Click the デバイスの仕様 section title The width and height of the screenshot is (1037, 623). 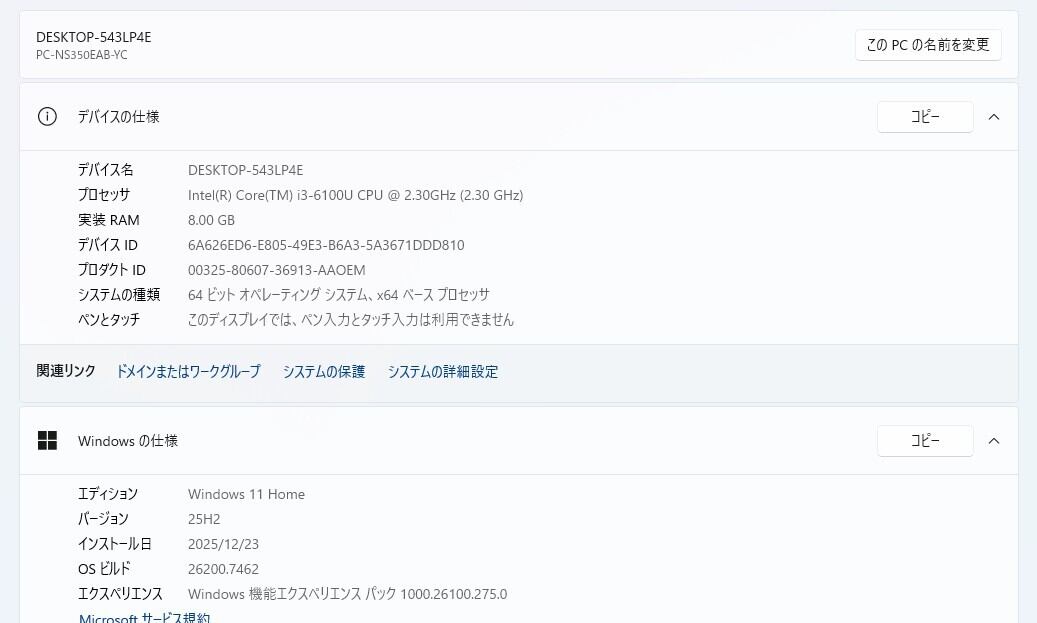click(x=118, y=117)
